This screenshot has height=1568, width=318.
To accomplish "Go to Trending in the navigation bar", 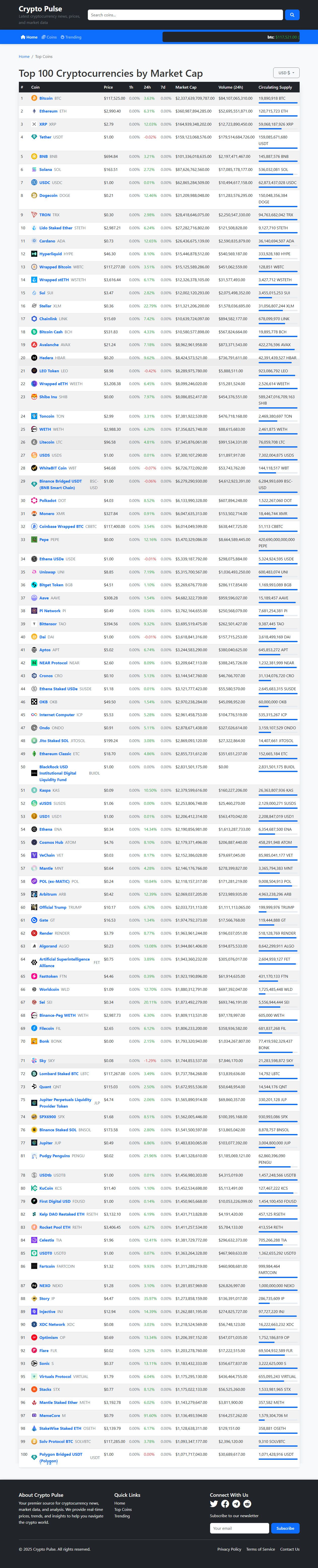I will [71, 37].
